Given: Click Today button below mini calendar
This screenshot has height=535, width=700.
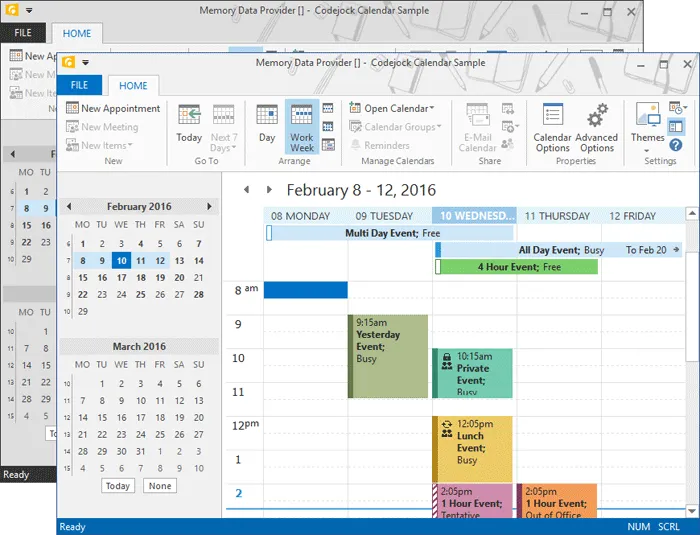Looking at the screenshot, I should point(118,486).
